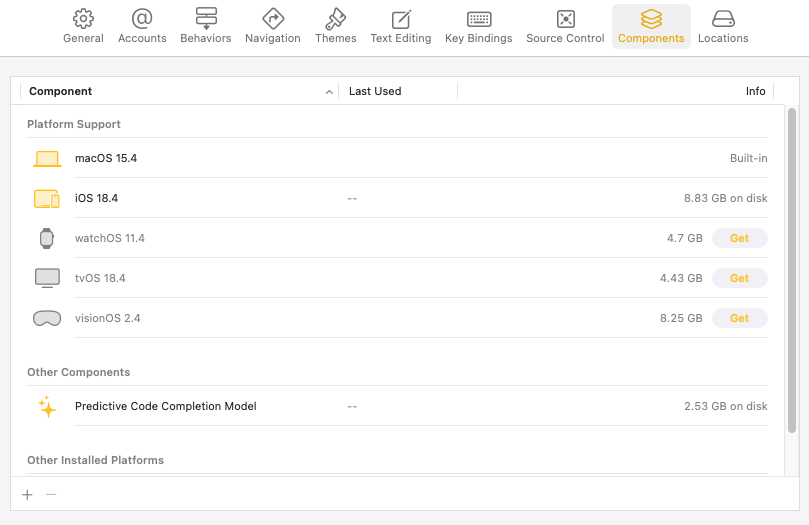
Task: Open the Key Bindings keyboard icon
Action: (x=479, y=19)
